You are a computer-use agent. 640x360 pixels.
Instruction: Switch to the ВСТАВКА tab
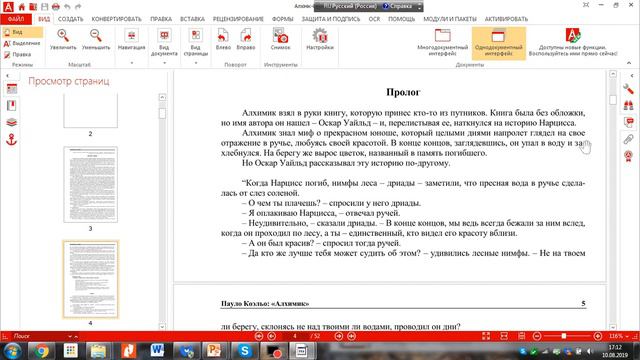192,19
